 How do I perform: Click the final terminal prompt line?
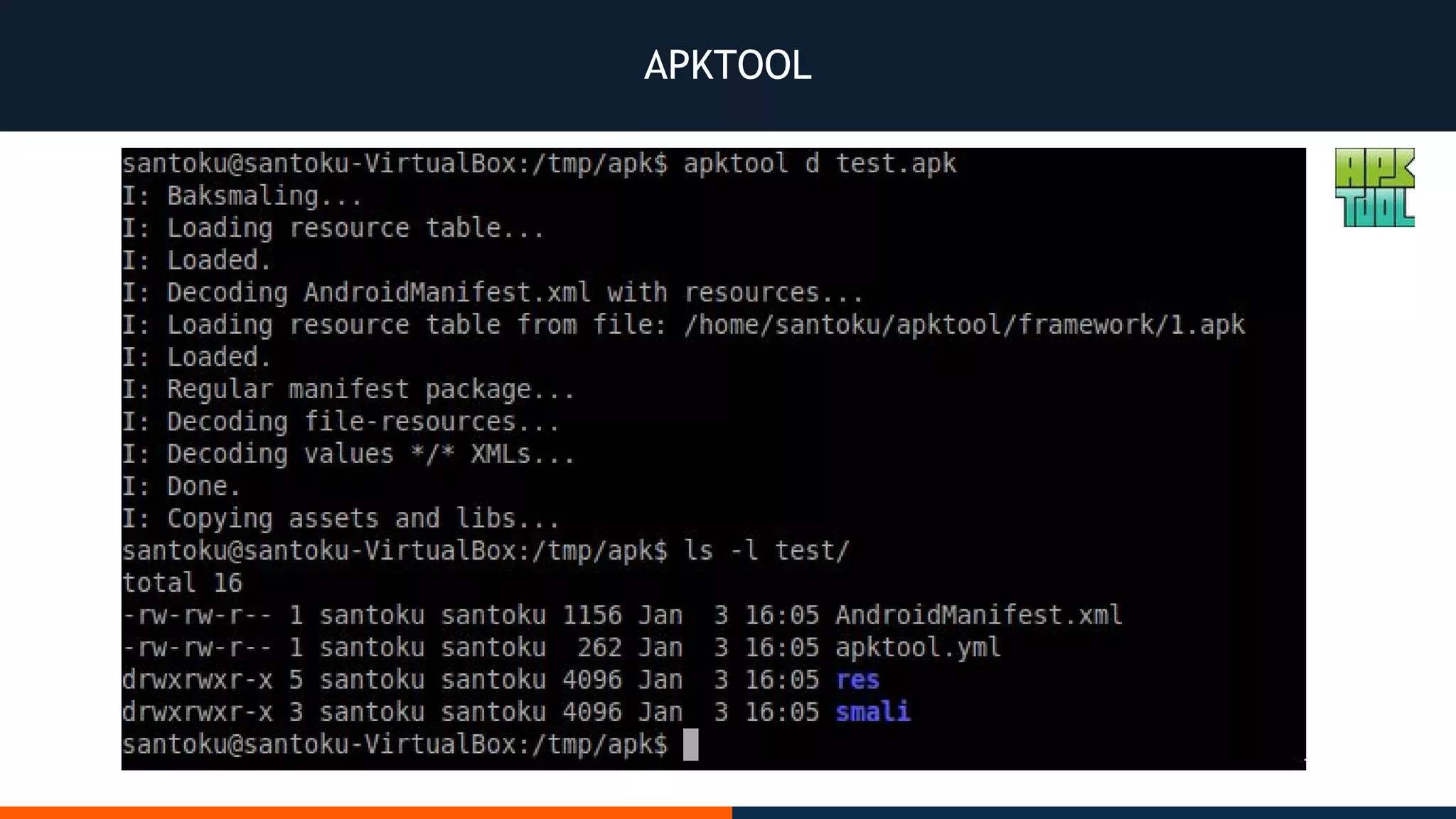(x=395, y=744)
